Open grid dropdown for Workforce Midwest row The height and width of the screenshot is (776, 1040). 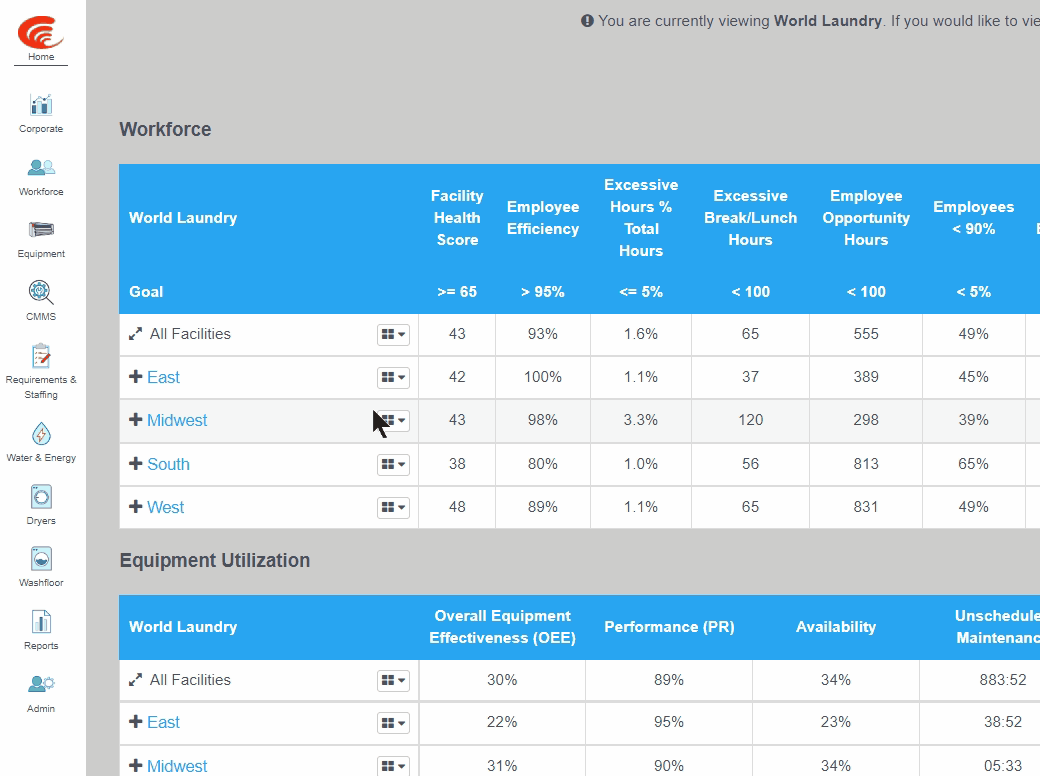coord(393,420)
